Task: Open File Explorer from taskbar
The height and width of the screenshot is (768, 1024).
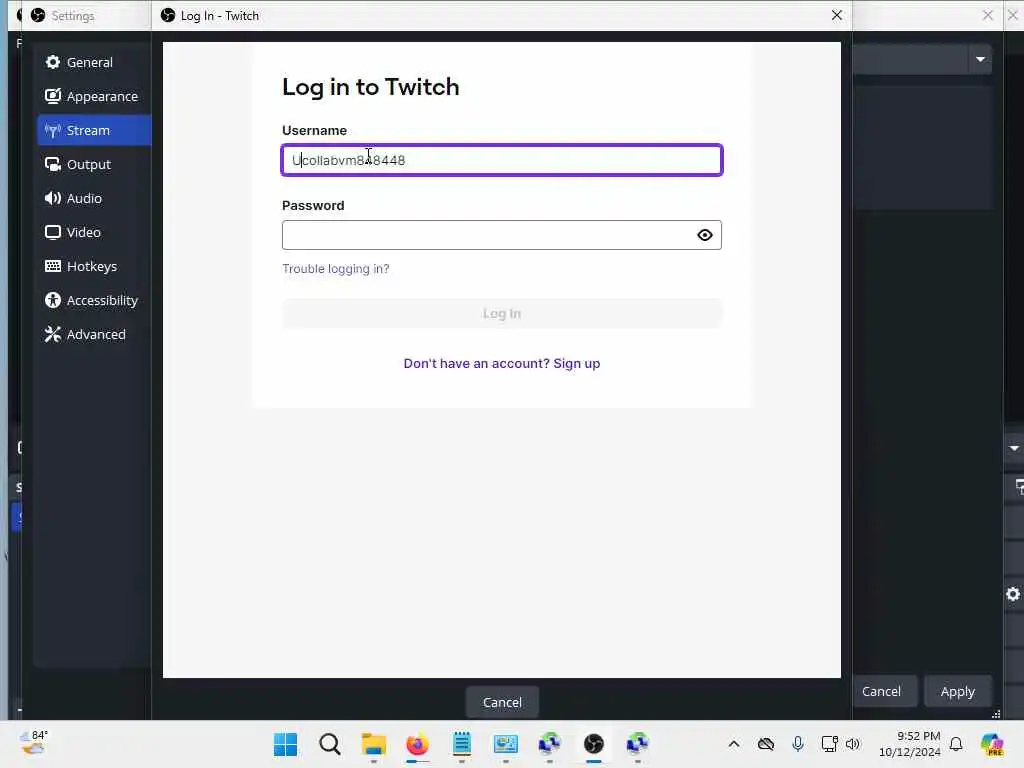Action: (x=374, y=744)
